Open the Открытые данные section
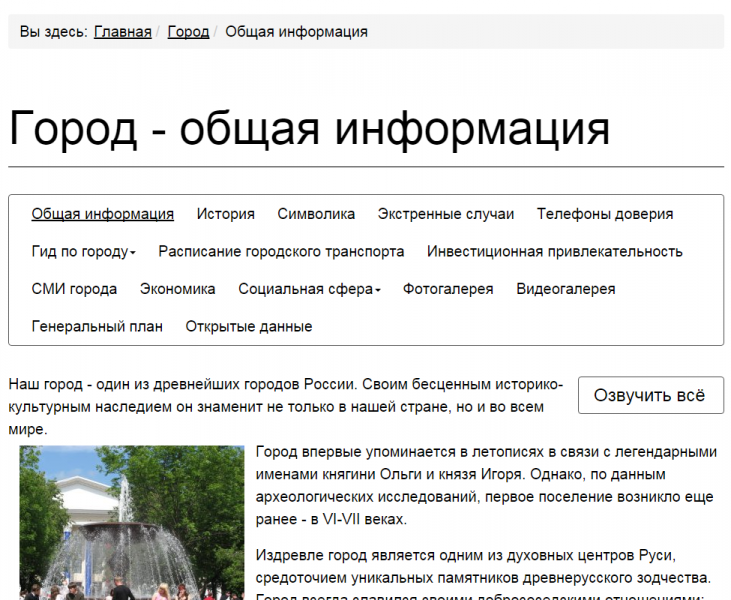The width and height of the screenshot is (731, 600). (248, 327)
